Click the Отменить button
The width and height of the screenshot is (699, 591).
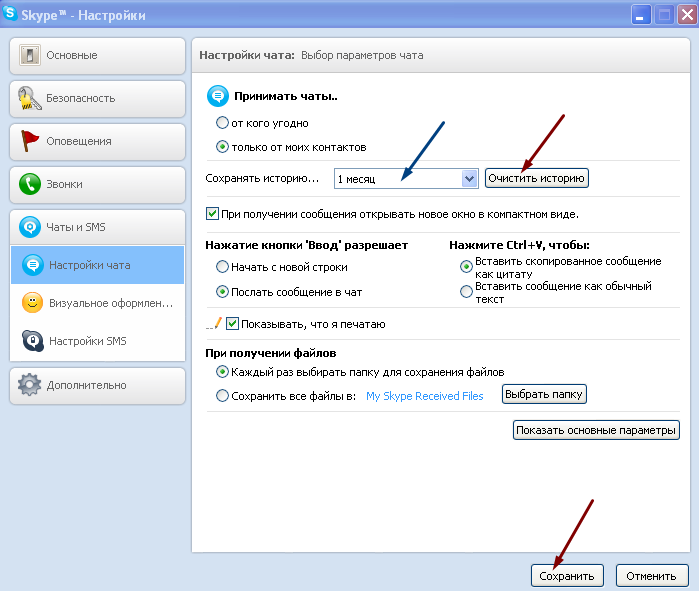tap(652, 576)
